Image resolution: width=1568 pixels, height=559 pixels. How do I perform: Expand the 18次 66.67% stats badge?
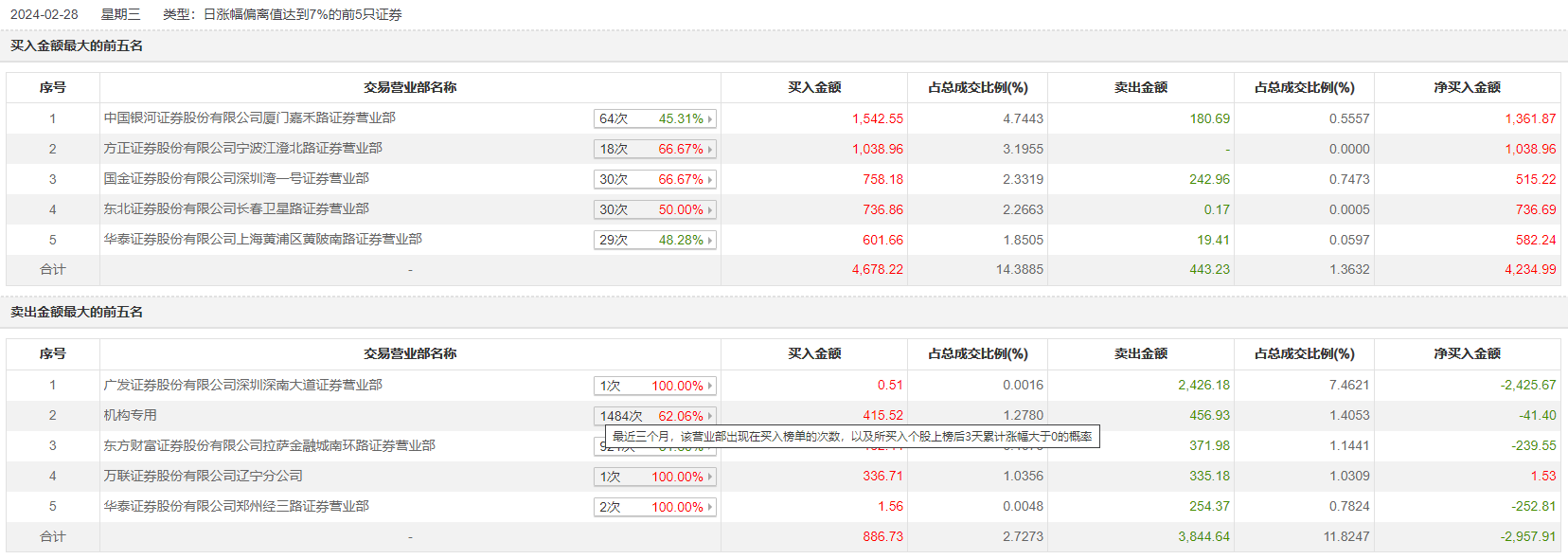pyautogui.click(x=654, y=149)
